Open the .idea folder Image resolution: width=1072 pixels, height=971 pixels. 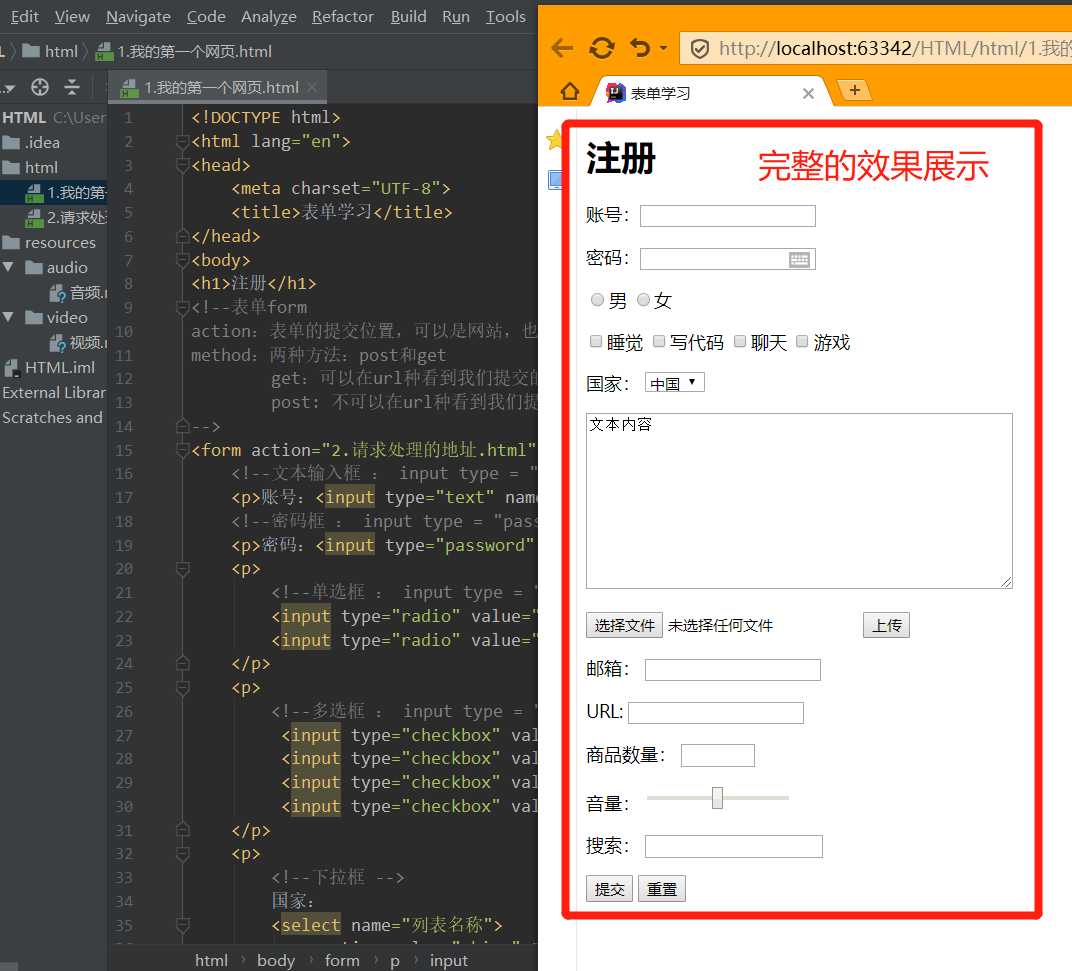point(31,142)
